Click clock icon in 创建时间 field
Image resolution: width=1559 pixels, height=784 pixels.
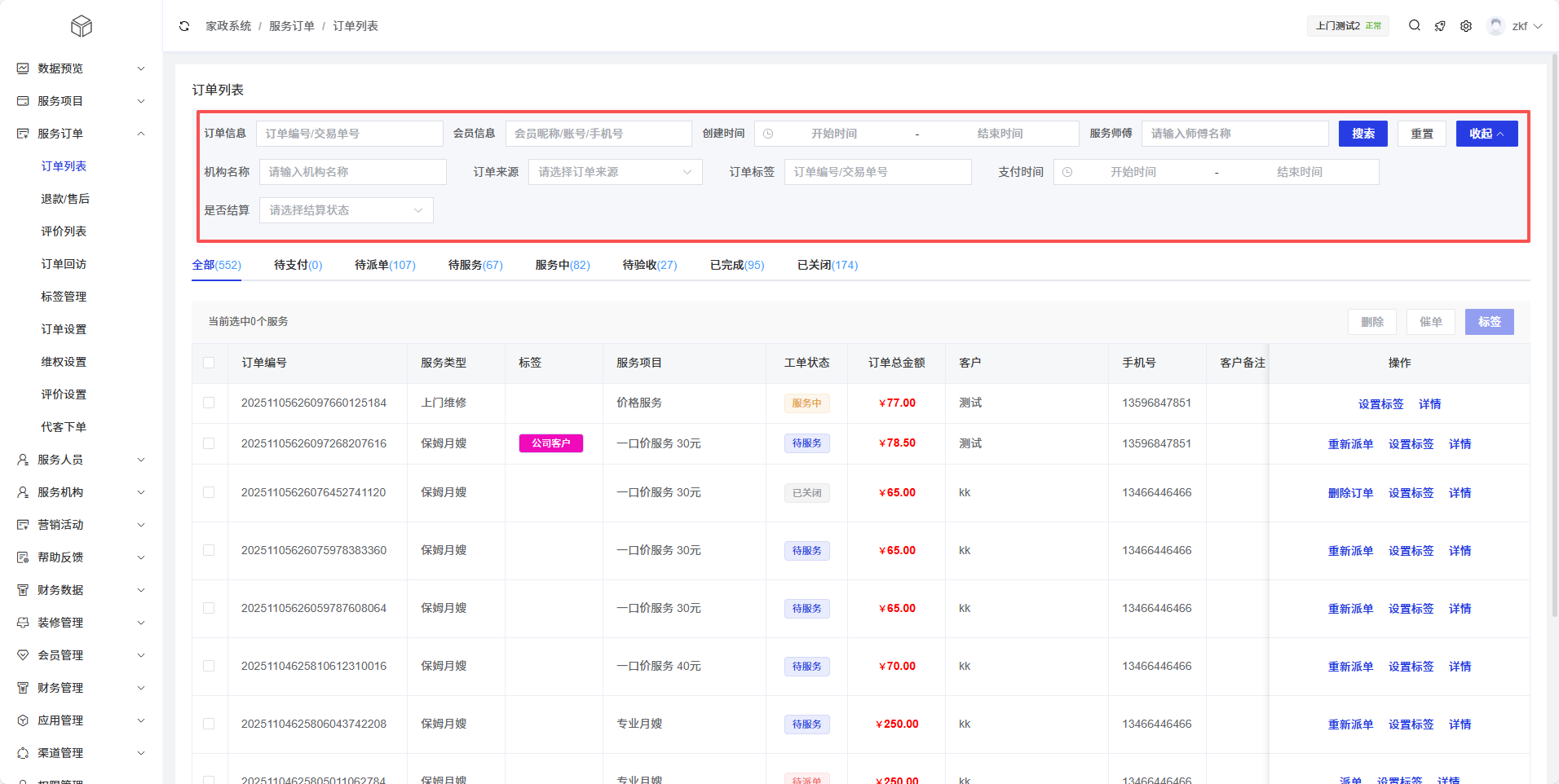tap(768, 134)
